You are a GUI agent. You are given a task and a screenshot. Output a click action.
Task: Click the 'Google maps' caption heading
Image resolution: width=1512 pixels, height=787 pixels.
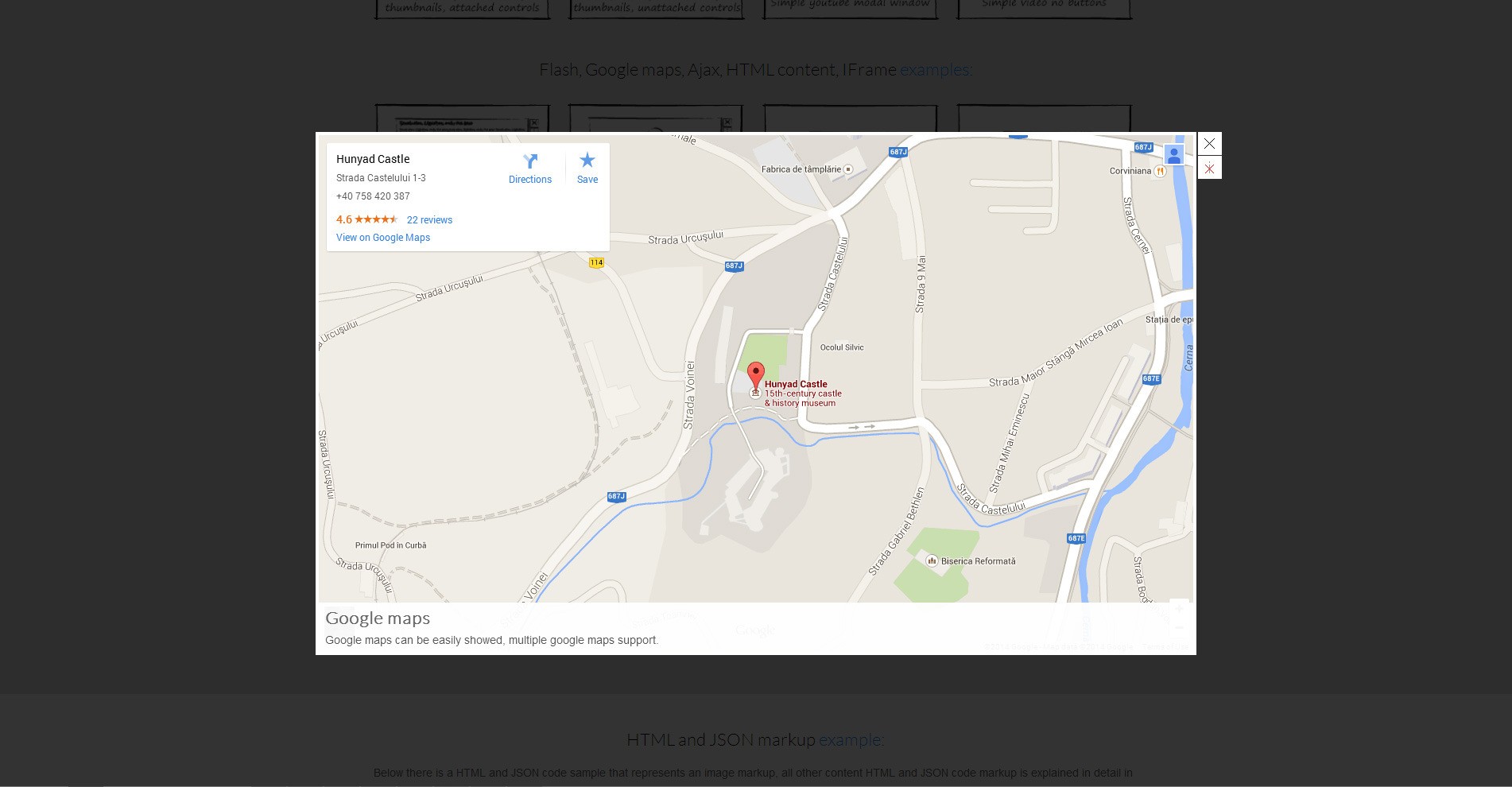tap(378, 618)
